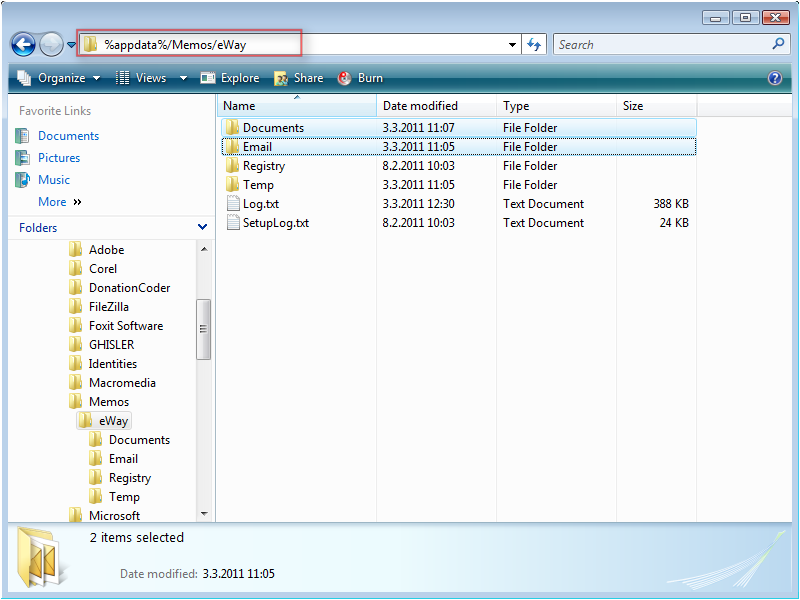Click Burn in the toolbar
The image size is (800, 600).
coord(360,78)
